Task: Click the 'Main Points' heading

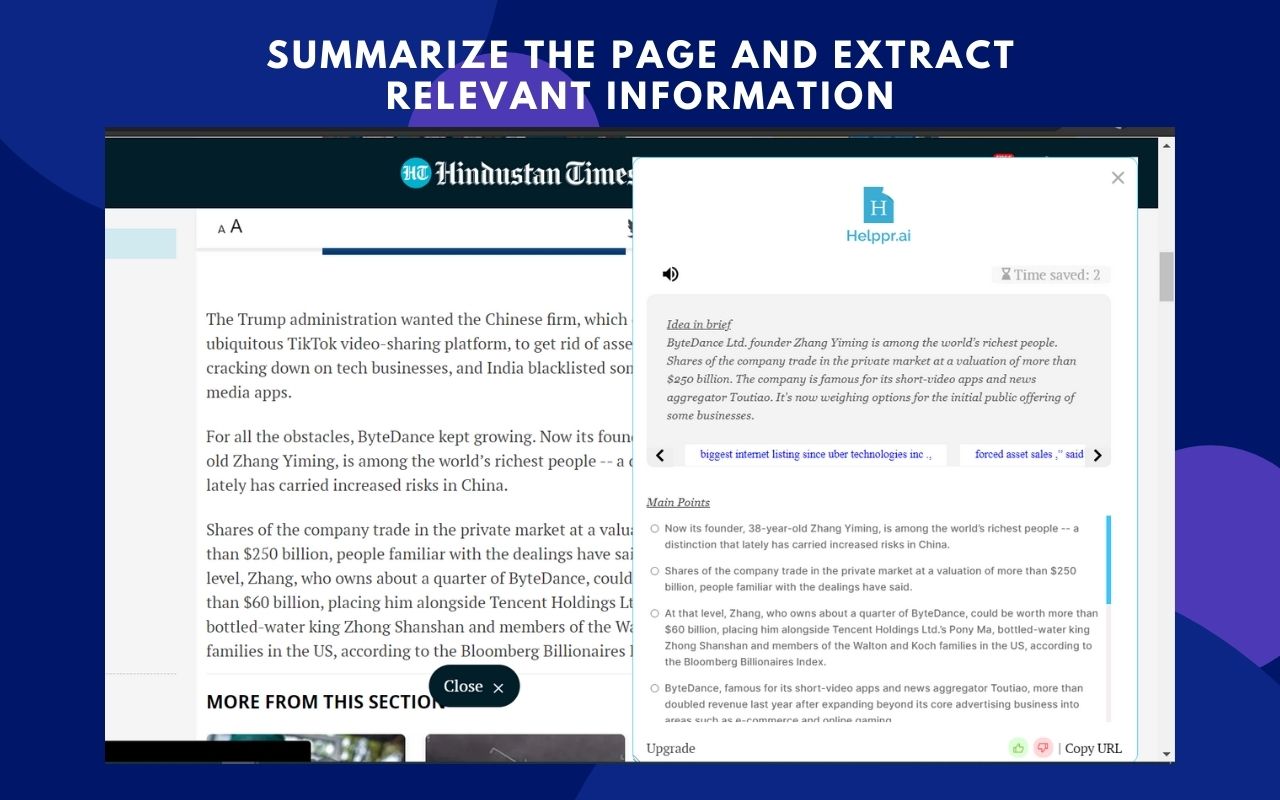Action: point(678,502)
